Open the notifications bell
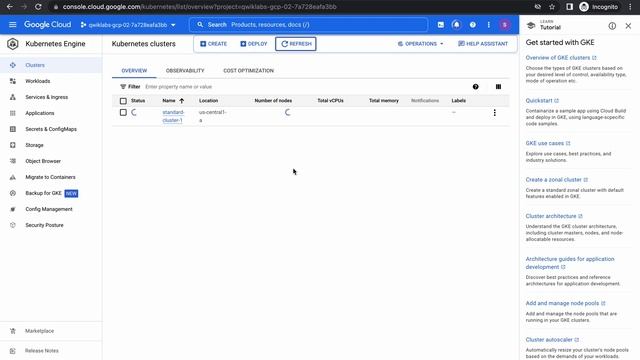 coord(456,24)
